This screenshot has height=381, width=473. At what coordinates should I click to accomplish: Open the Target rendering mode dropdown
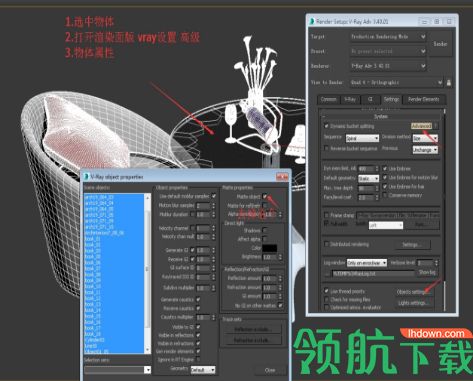tap(388, 37)
